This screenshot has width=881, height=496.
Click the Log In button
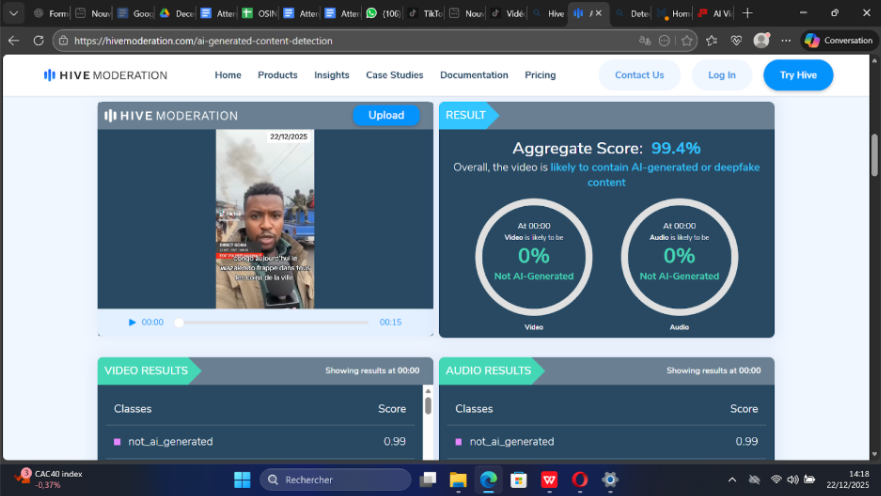721,75
